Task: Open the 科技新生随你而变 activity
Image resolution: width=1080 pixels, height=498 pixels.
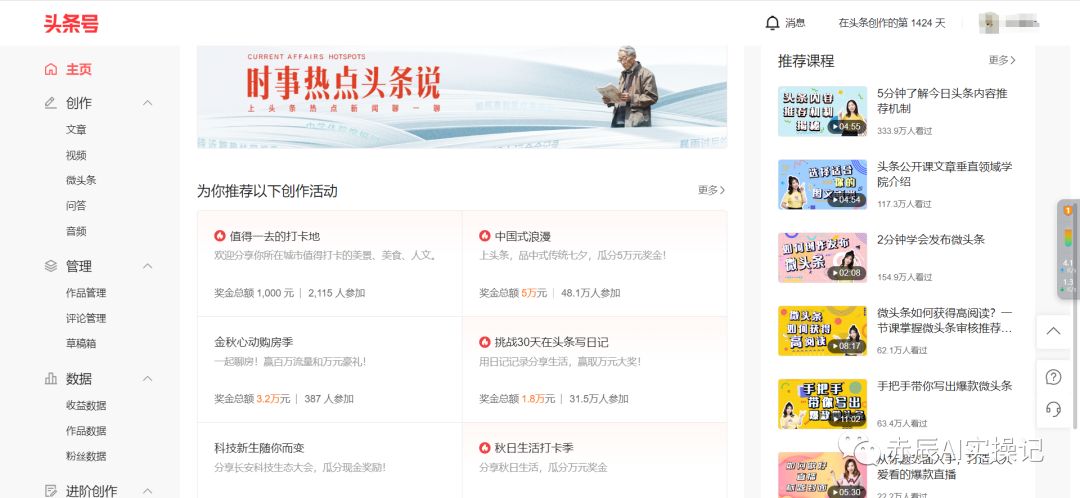Action: click(x=329, y=460)
